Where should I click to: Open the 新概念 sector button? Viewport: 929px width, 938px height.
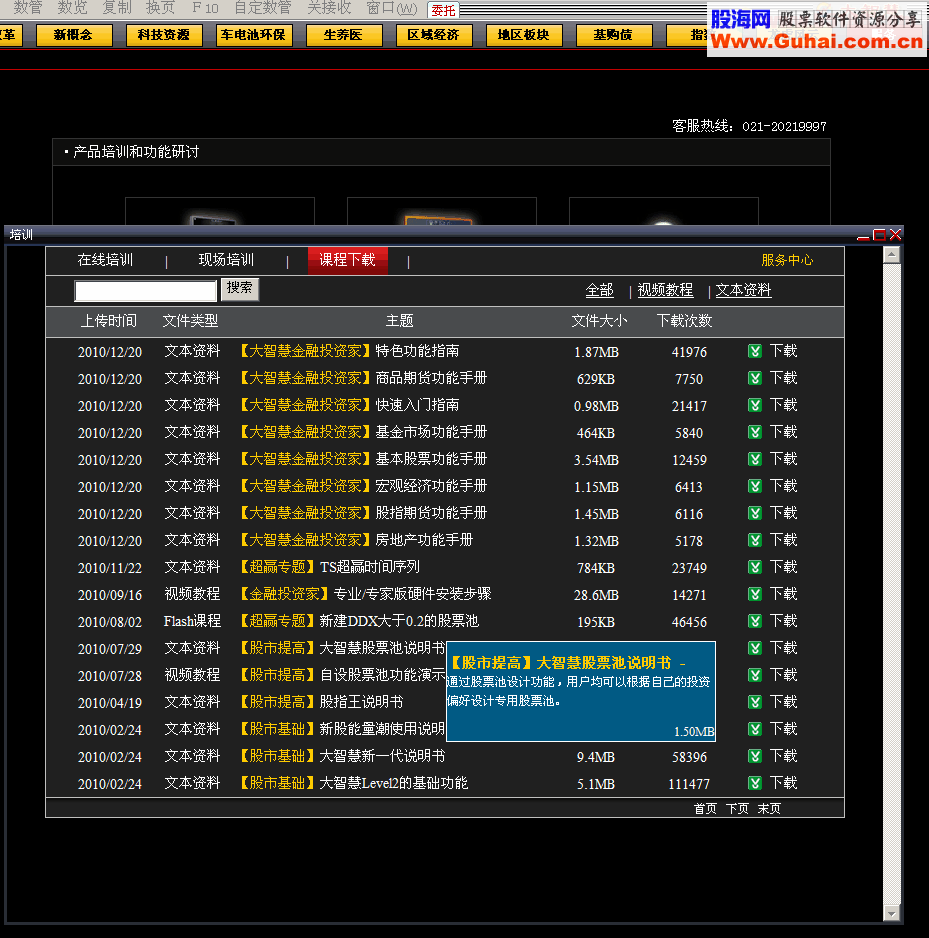pos(74,35)
